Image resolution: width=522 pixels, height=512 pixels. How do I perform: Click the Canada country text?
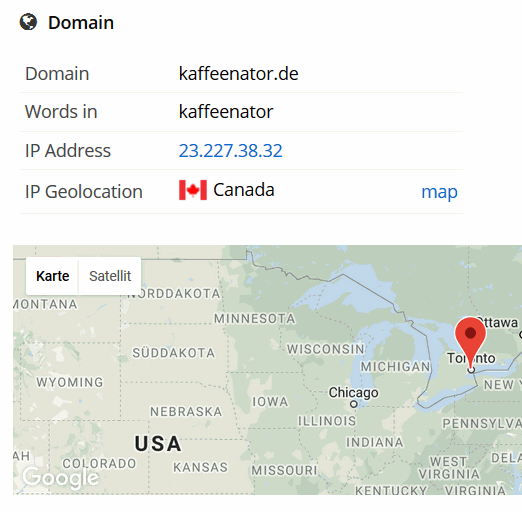pos(244,190)
